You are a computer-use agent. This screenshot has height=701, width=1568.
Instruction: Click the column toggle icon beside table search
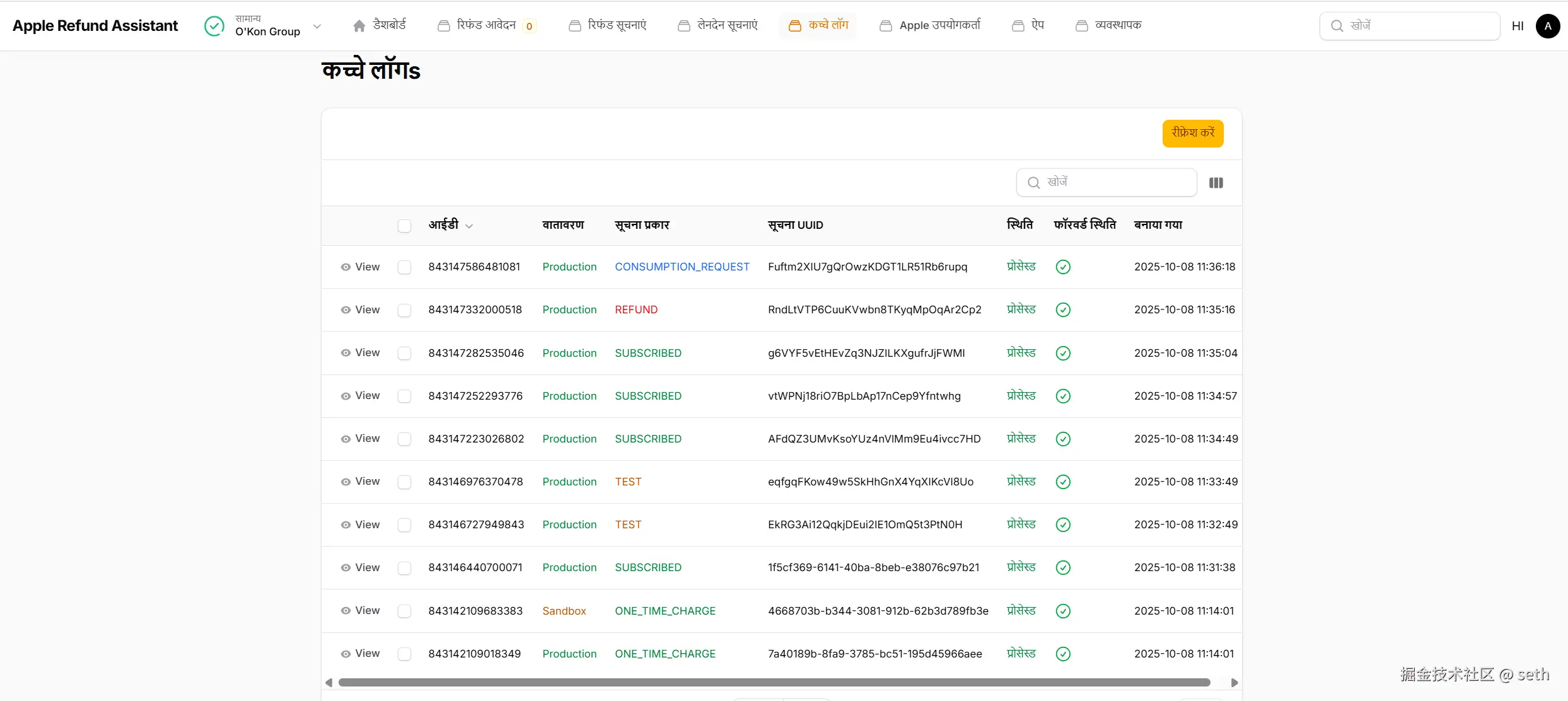coord(1216,183)
